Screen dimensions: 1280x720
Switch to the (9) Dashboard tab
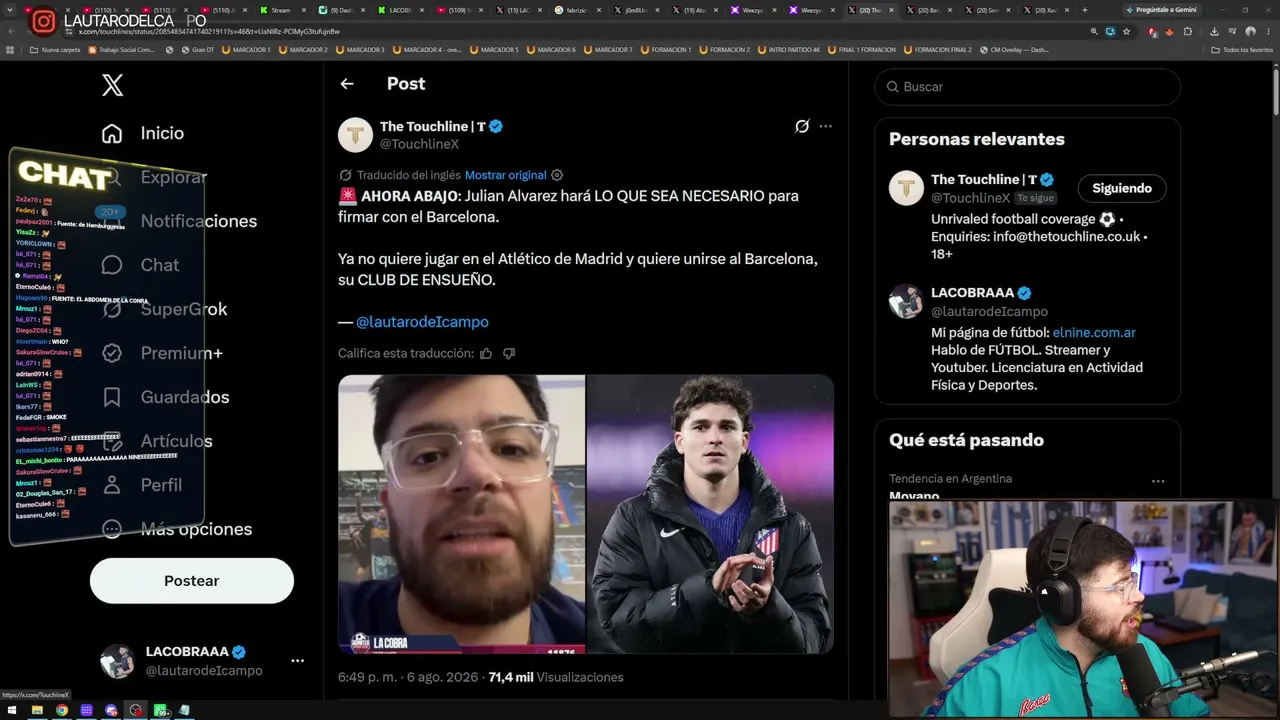[341, 10]
